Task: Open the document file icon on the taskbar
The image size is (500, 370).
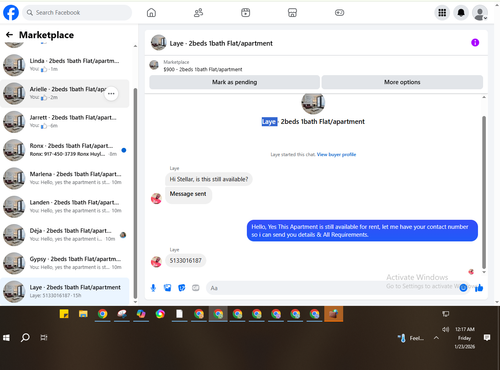Action: [x=179, y=314]
